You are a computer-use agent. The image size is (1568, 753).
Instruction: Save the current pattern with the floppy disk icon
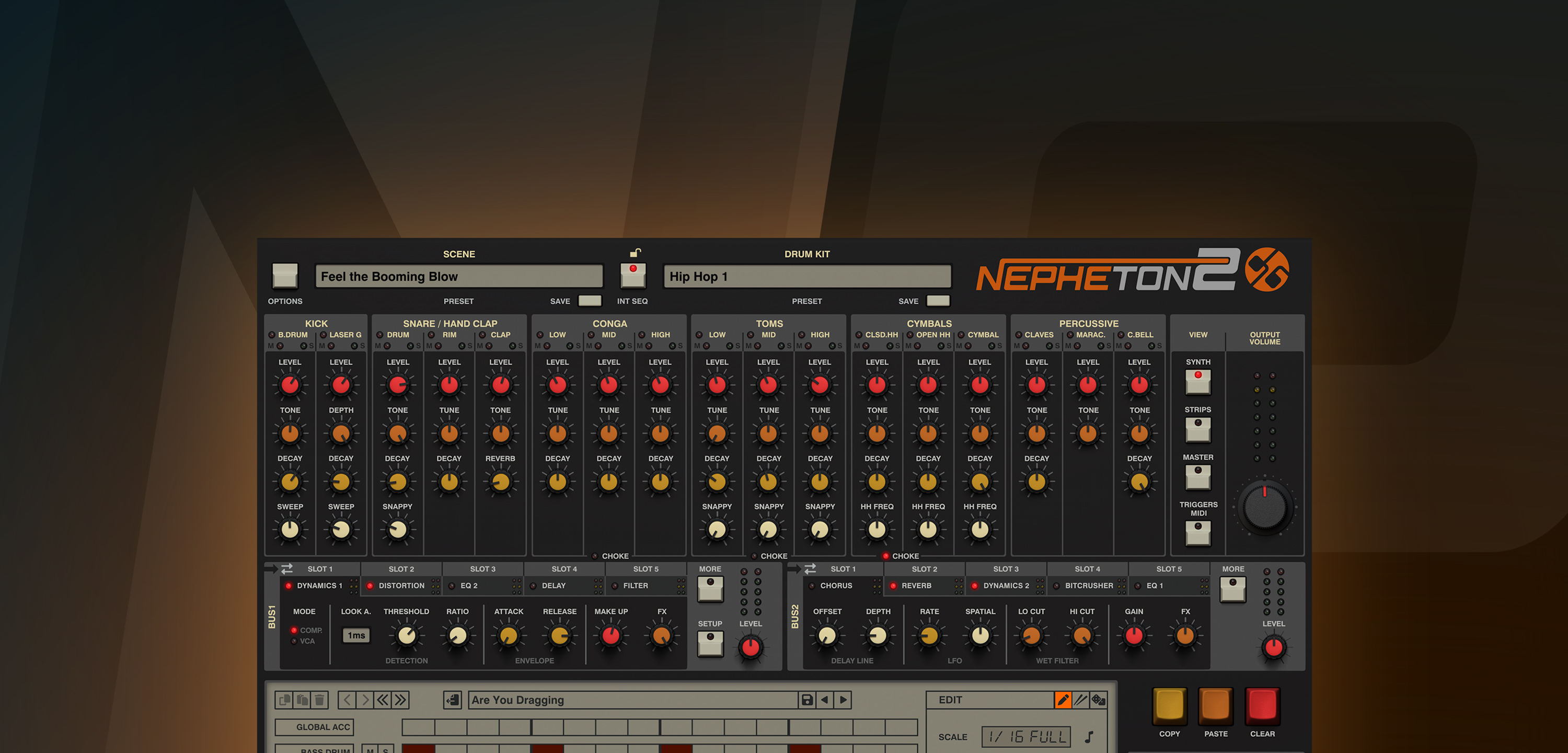coord(807,699)
